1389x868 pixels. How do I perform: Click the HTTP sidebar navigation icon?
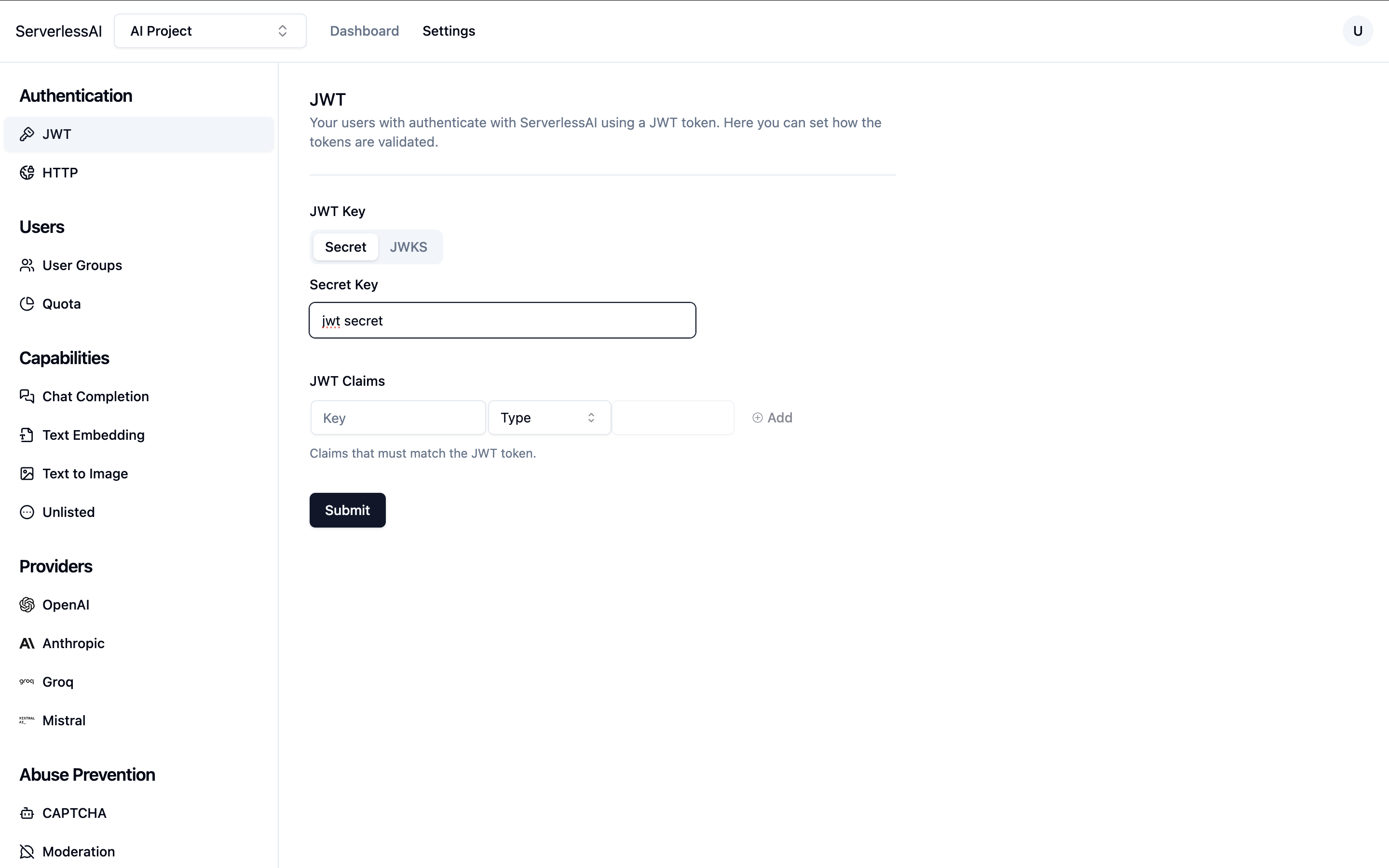point(28,172)
